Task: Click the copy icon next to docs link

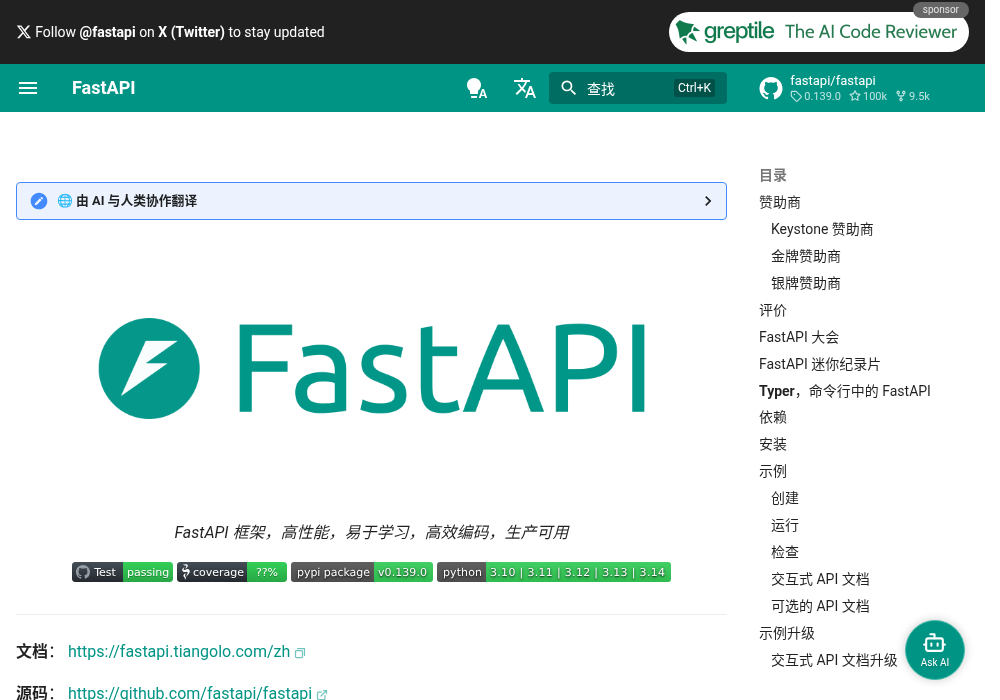Action: point(300,653)
